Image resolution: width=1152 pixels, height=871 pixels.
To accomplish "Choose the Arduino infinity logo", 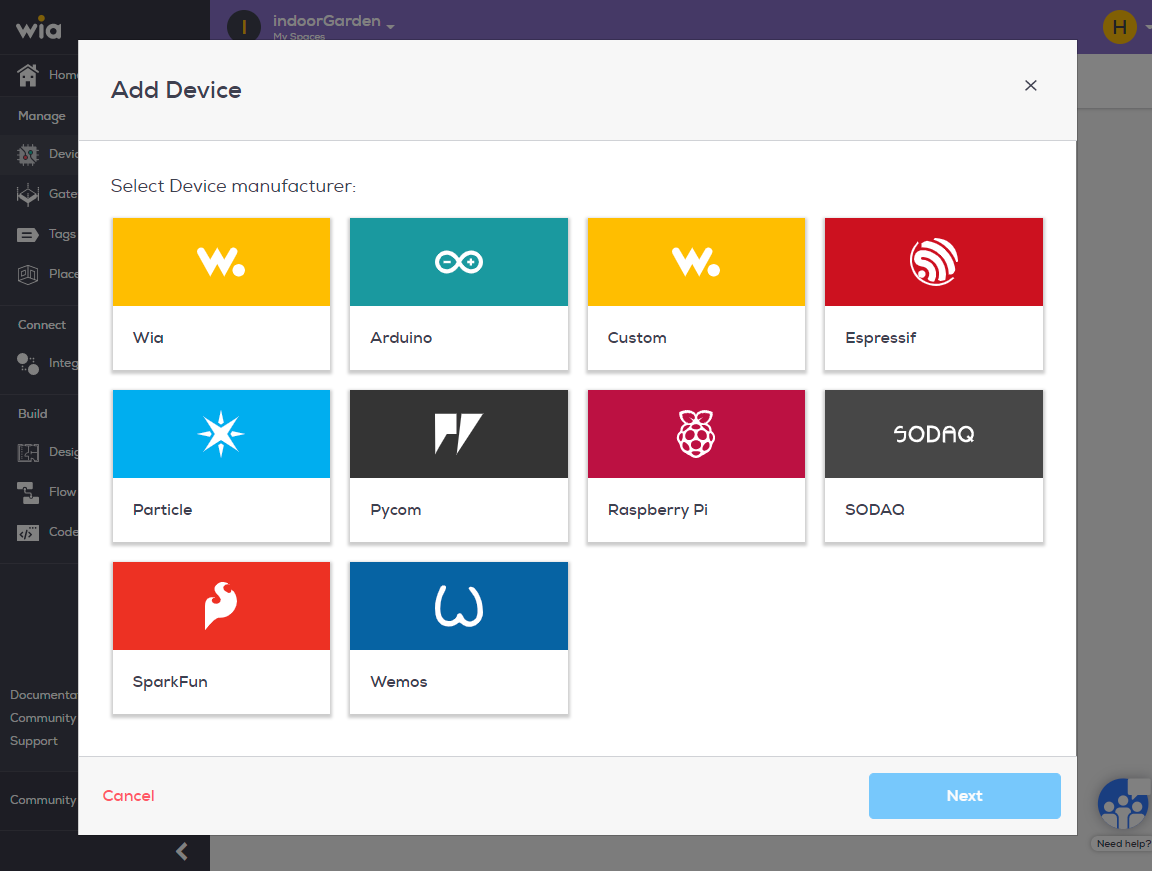I will pos(458,261).
